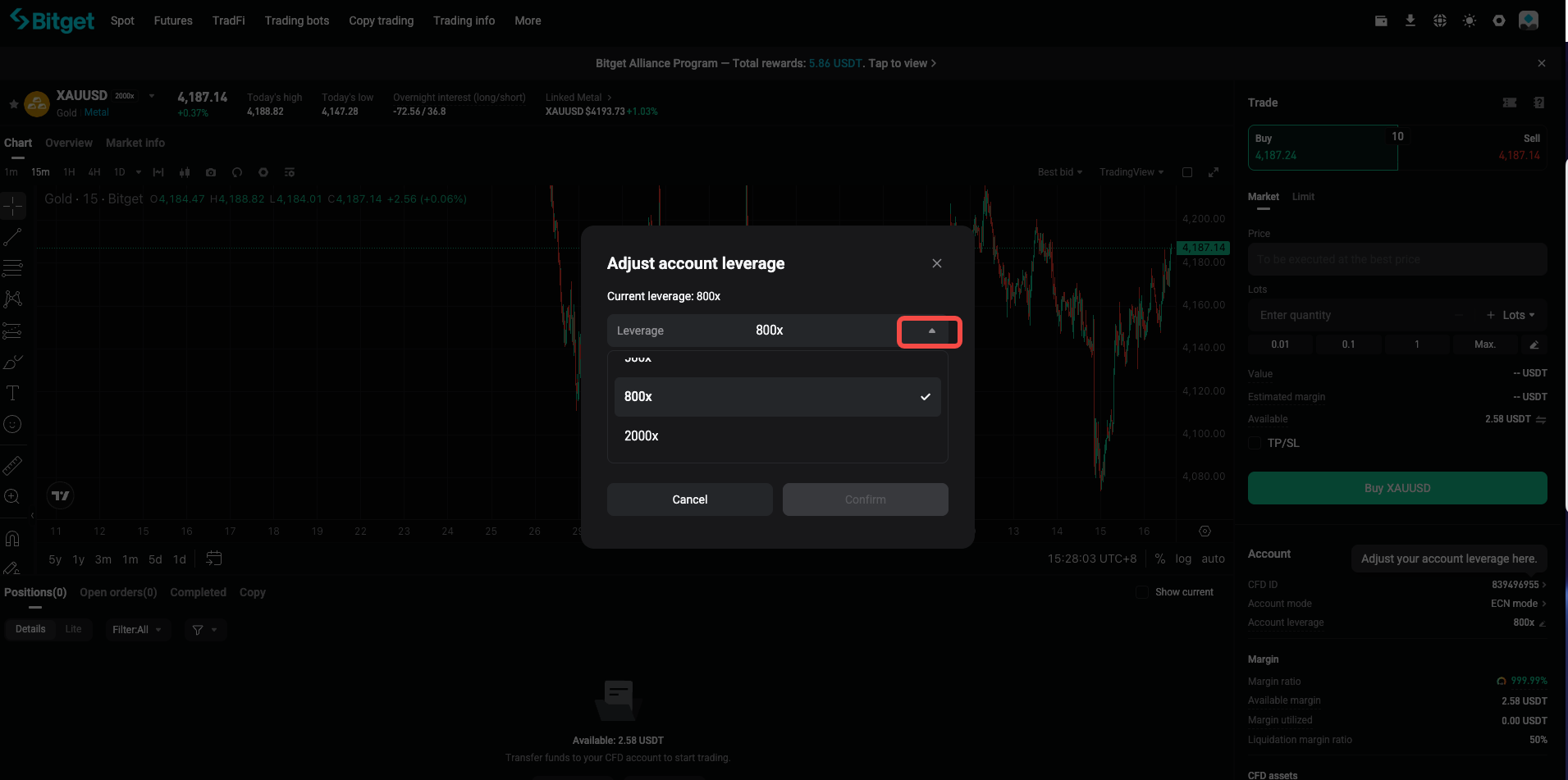The height and width of the screenshot is (780, 1568).
Task: Open the Filter:All dropdown
Action: (x=136, y=630)
